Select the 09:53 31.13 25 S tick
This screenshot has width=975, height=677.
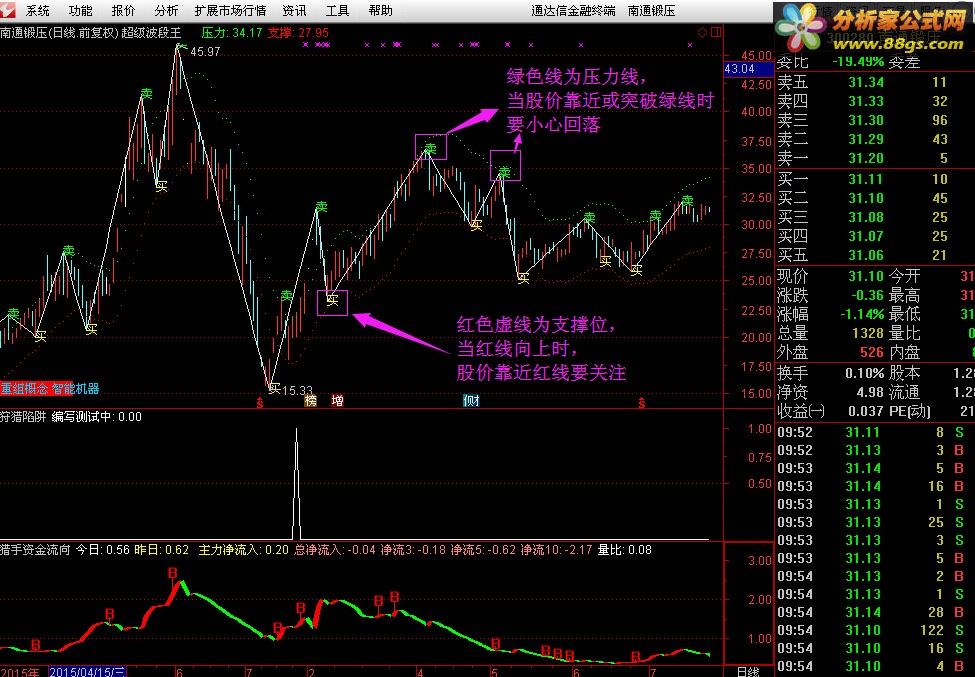[x=875, y=522]
